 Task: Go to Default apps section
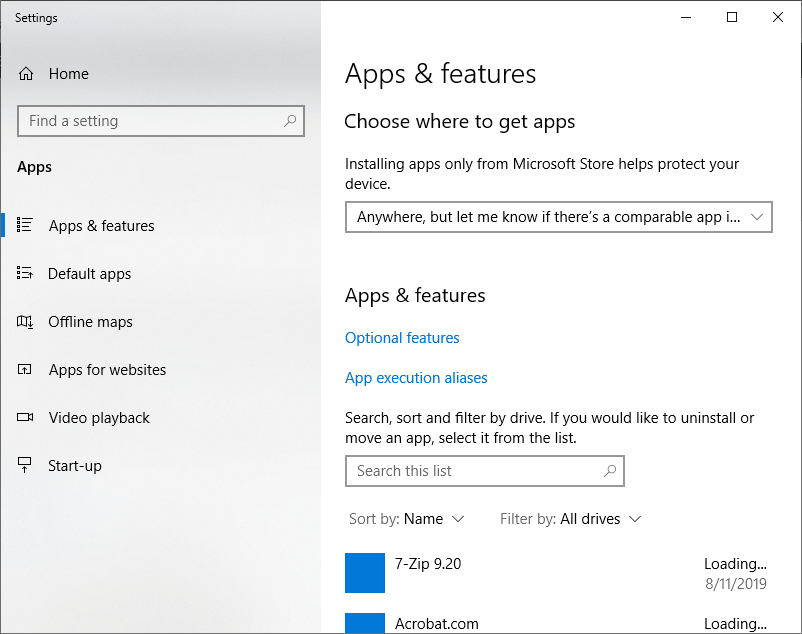90,274
